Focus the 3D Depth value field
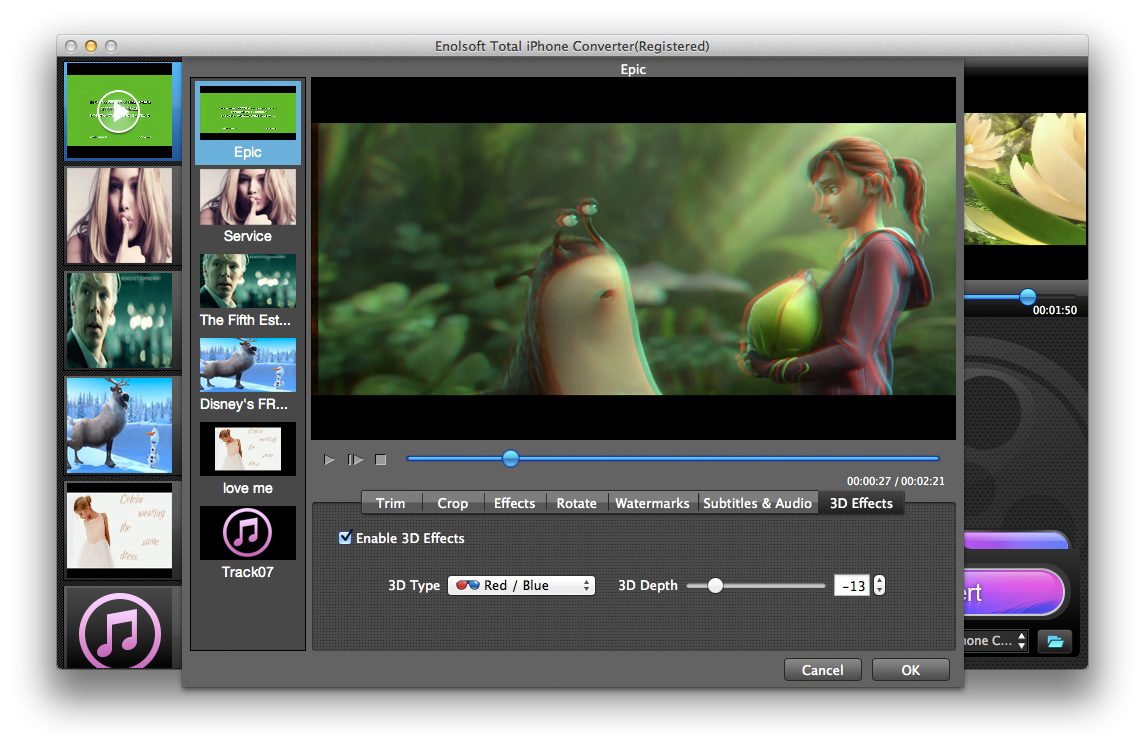 [851, 585]
